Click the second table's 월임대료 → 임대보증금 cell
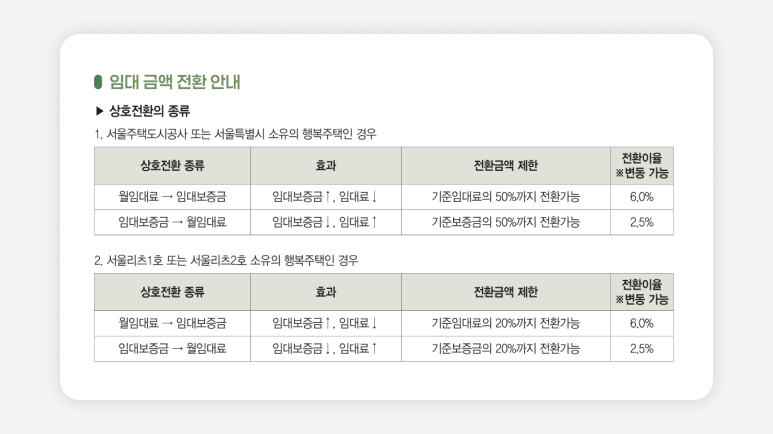Screen dimensions: 773x434 pos(173,324)
